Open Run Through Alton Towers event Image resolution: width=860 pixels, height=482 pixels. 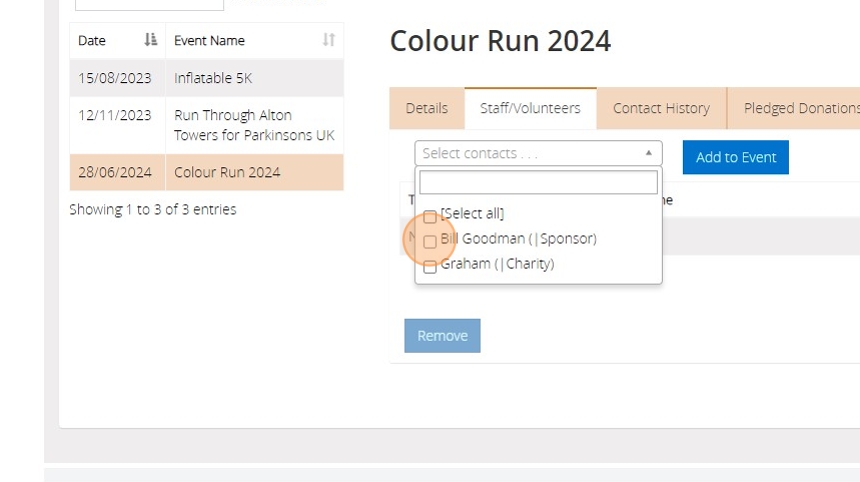tap(254, 125)
